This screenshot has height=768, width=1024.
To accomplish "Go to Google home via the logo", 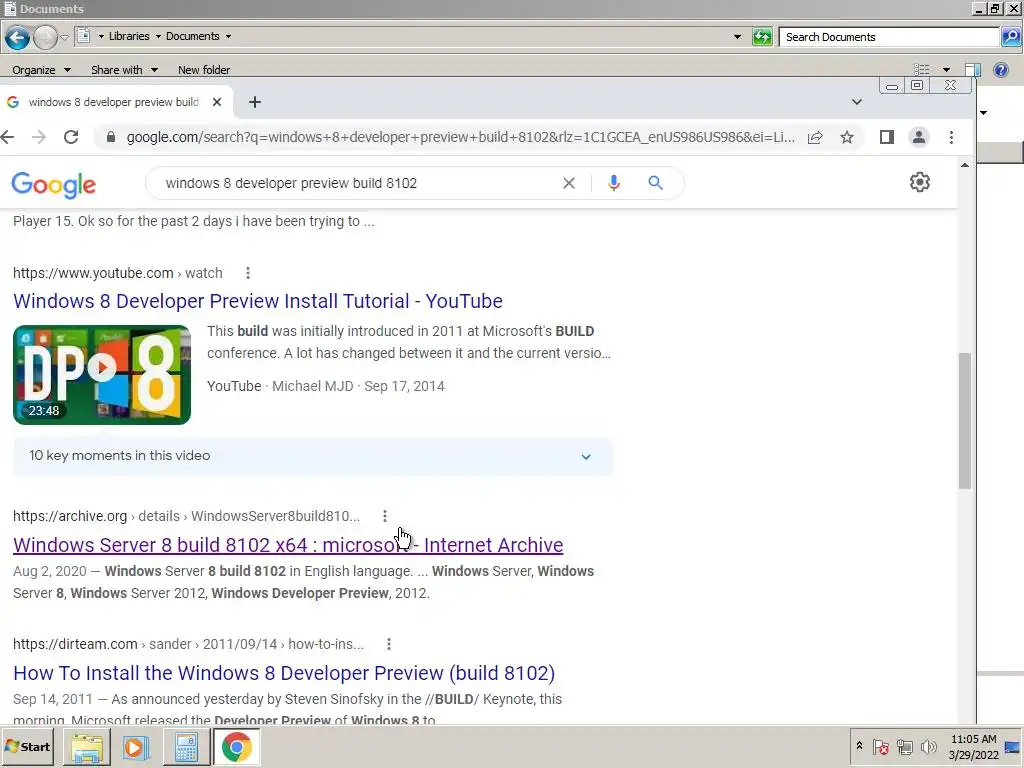I will tap(54, 185).
